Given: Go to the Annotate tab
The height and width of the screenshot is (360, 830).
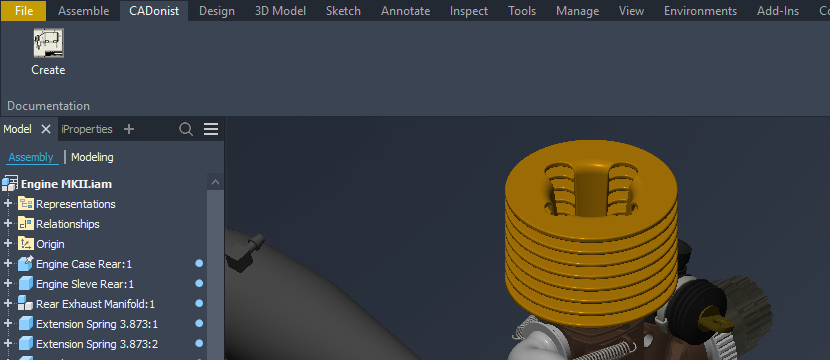Looking at the screenshot, I should pos(405,11).
